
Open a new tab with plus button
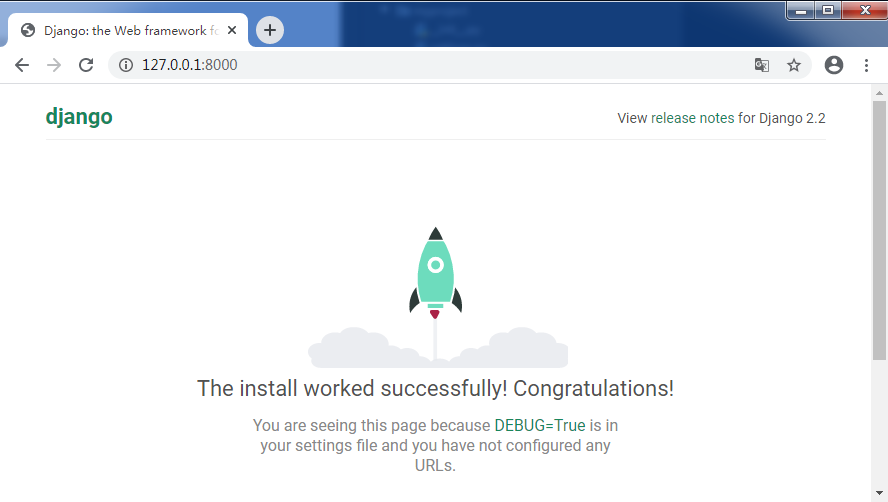tap(270, 30)
